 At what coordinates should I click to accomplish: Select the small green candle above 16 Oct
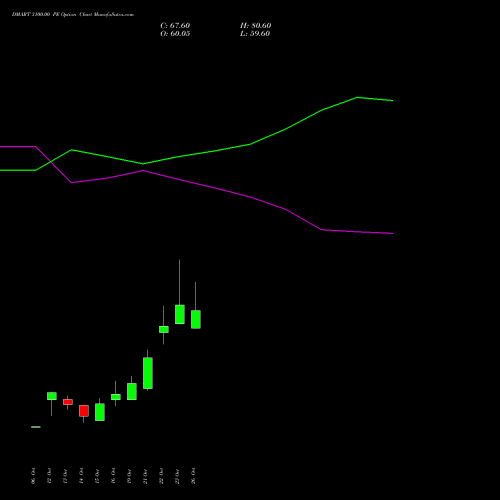click(x=116, y=397)
